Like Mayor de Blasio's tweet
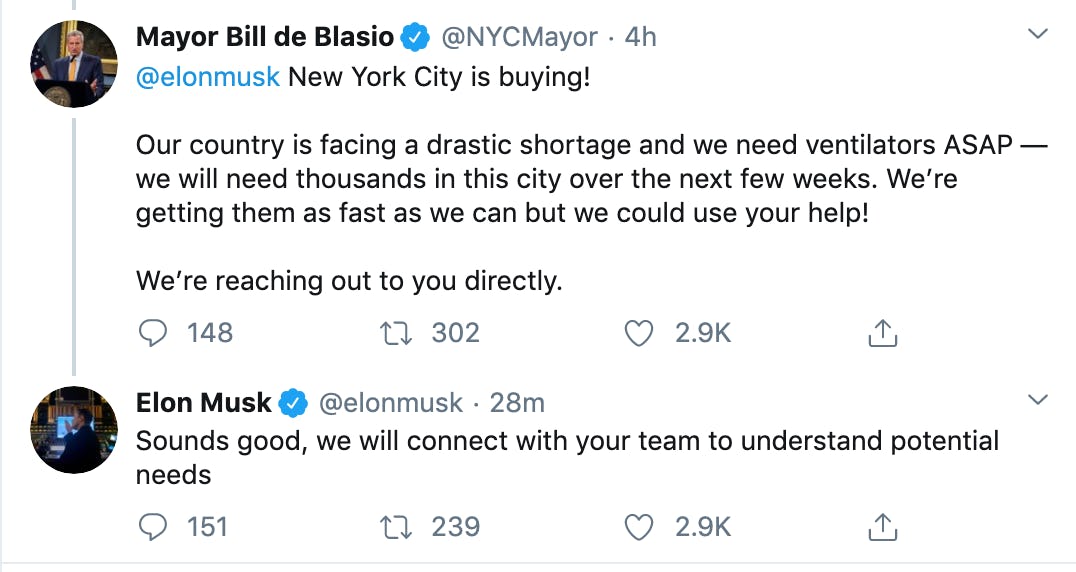1076x572 pixels. click(639, 333)
